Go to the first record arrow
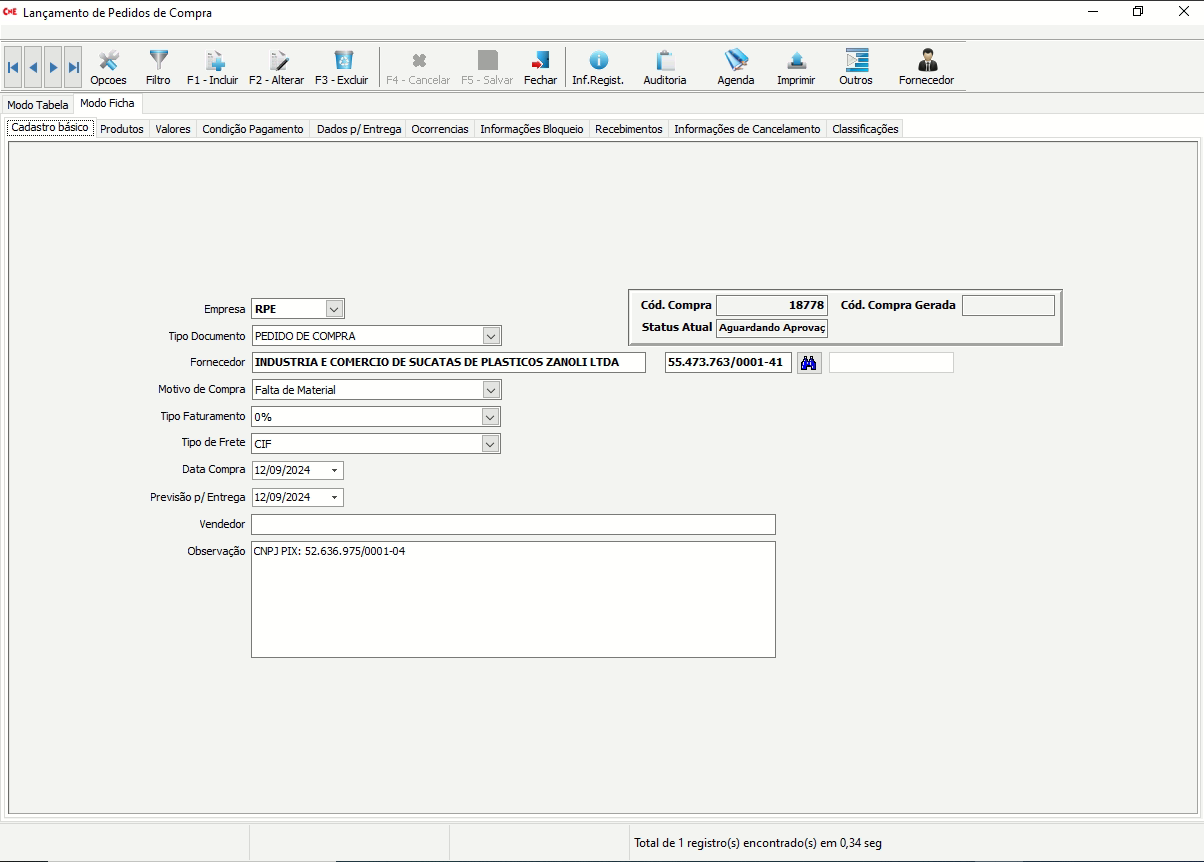The width and height of the screenshot is (1204, 862). [13, 67]
